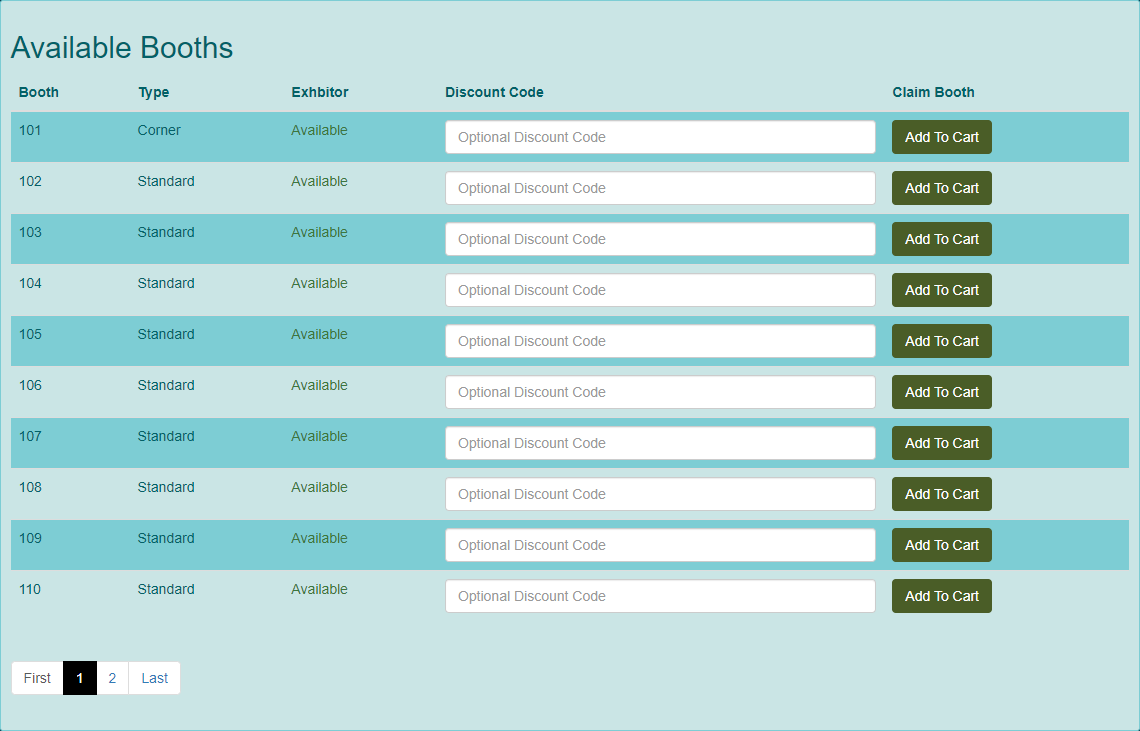Click the Exhbitor column header
This screenshot has height=731, width=1140.
(x=320, y=92)
